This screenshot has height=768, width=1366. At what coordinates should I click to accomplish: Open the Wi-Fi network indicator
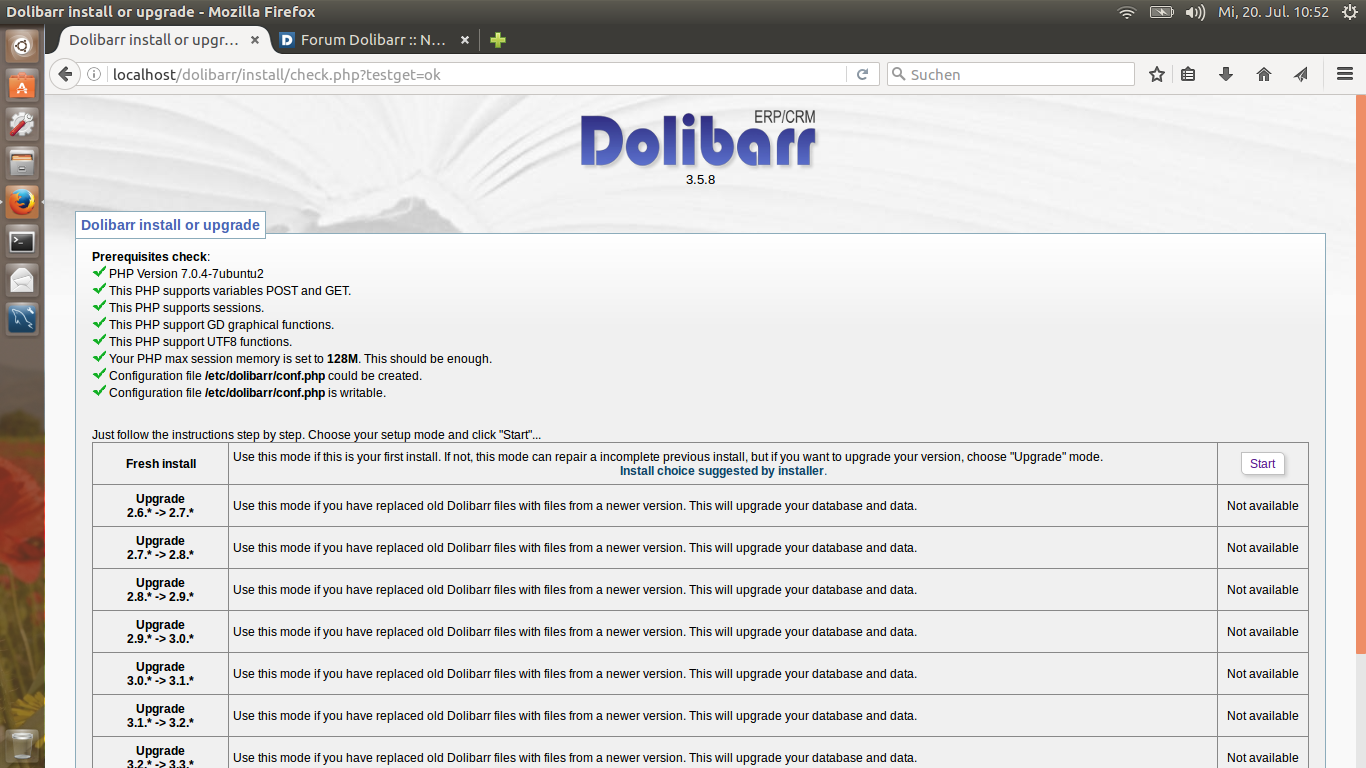(x=1127, y=12)
